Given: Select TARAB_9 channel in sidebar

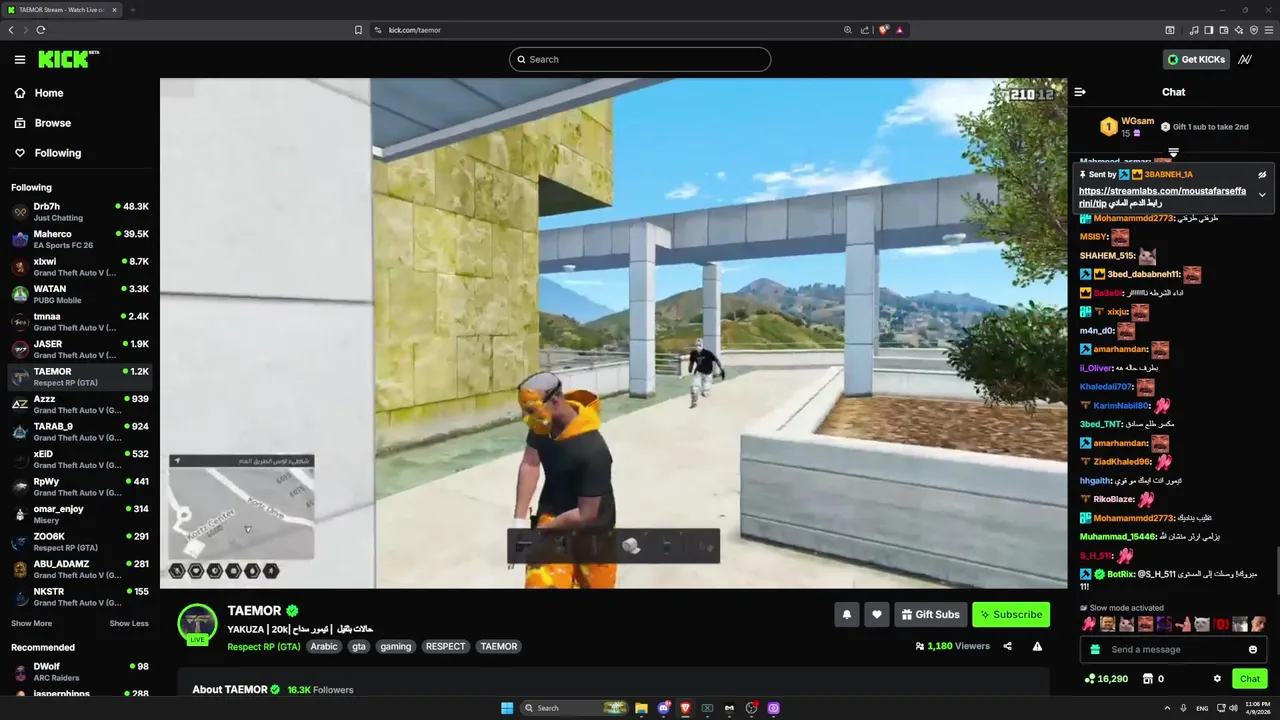Looking at the screenshot, I should [x=80, y=432].
